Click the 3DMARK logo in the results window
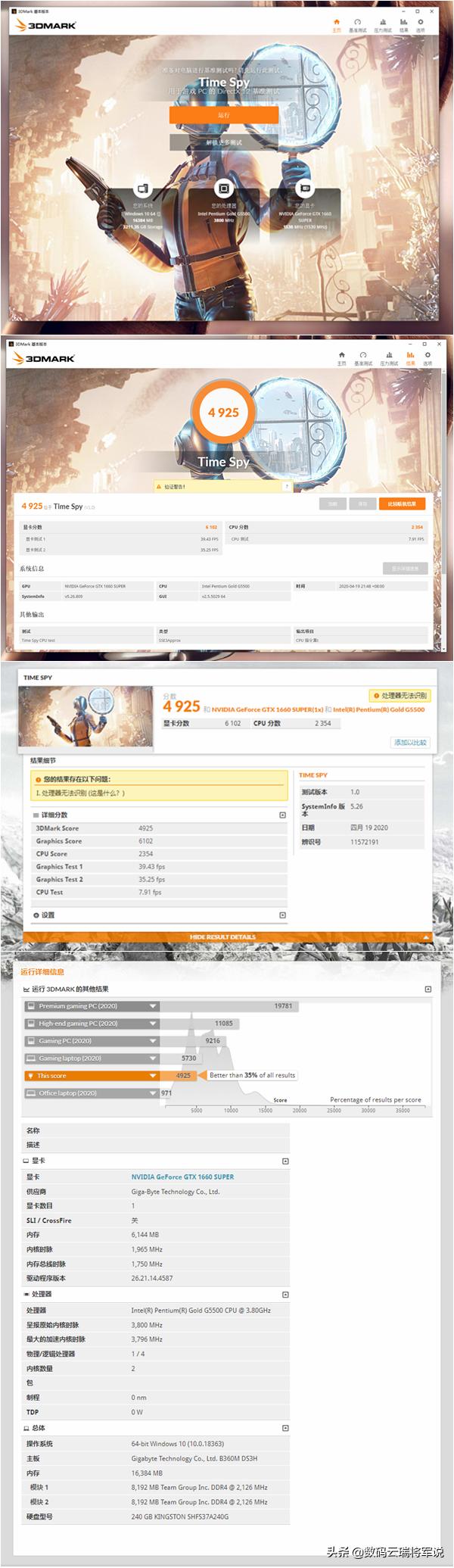Screen dimensions: 454x1568 point(45,357)
